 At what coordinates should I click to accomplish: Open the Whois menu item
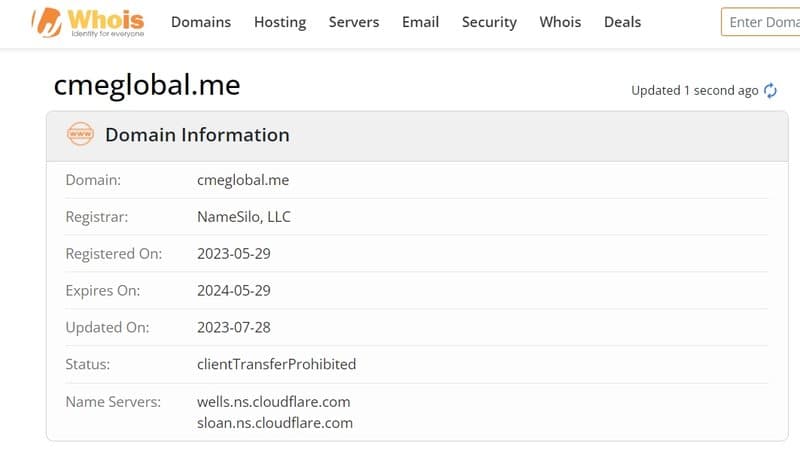tap(560, 22)
